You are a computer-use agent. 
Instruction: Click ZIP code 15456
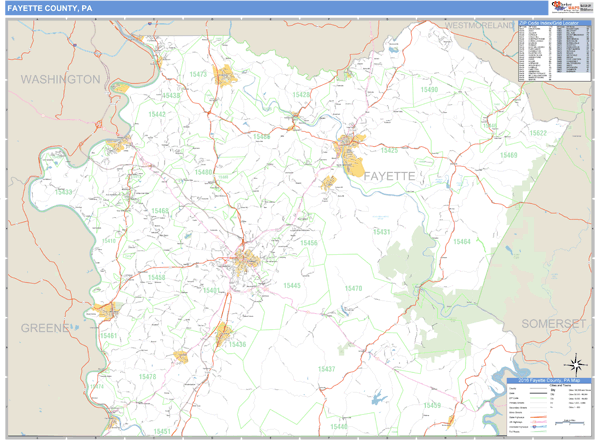click(x=309, y=243)
